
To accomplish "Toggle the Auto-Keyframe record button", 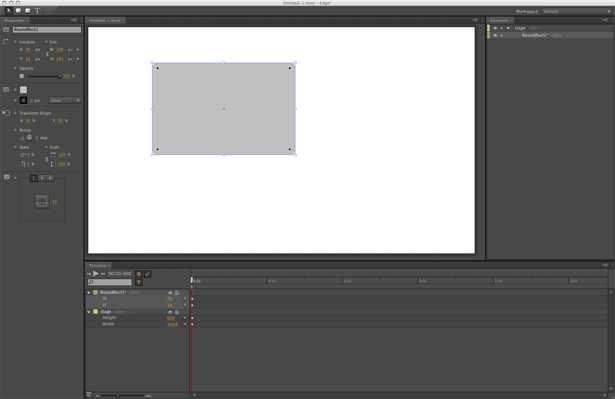I will pyautogui.click(x=138, y=274).
